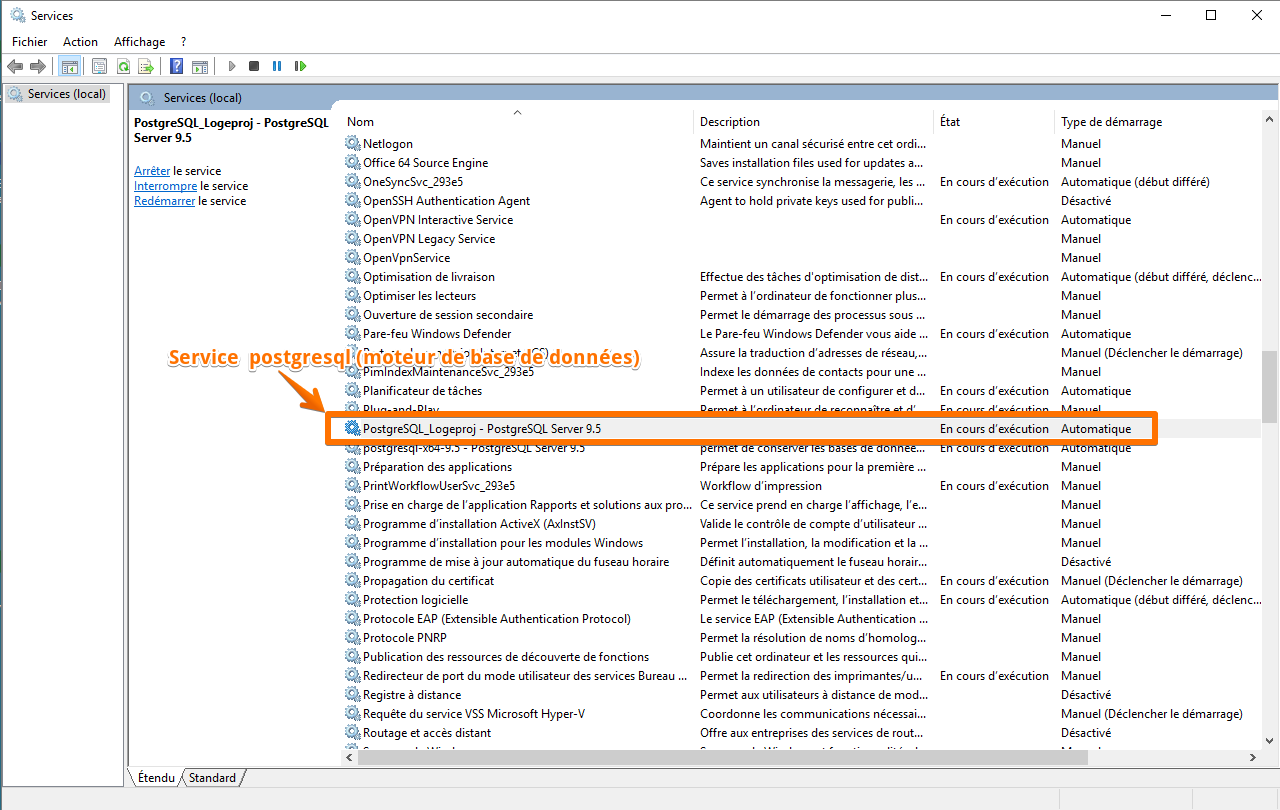Image resolution: width=1280 pixels, height=810 pixels.
Task: Click the Redémarrer le service link
Action: coord(165,201)
